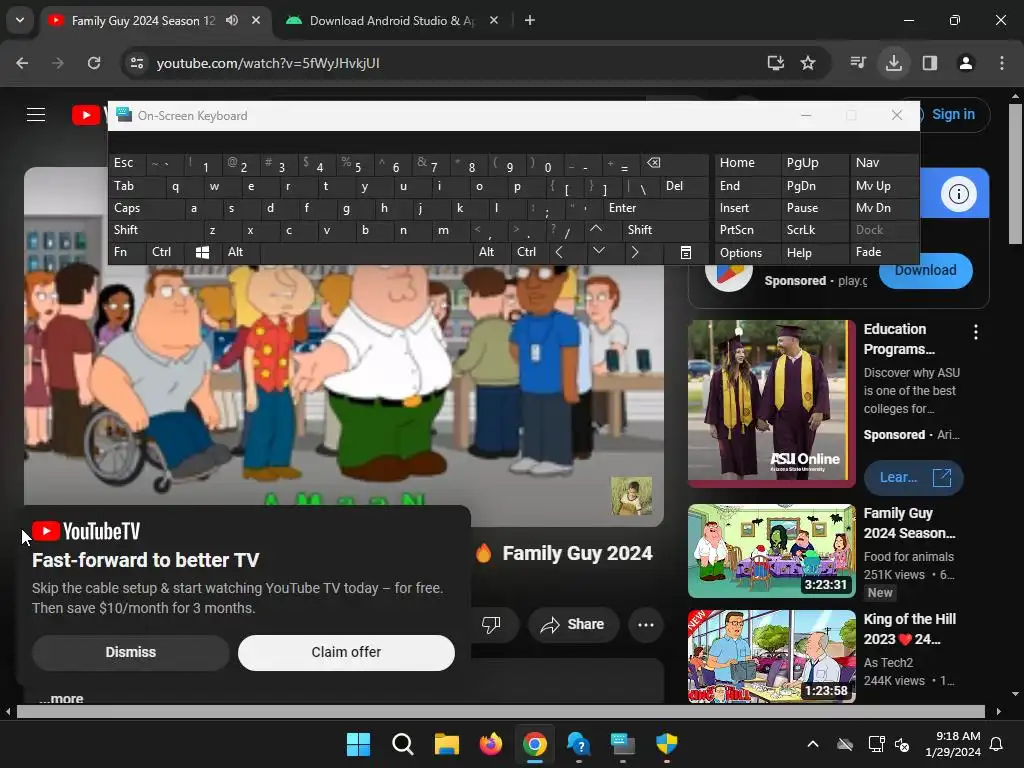The height and width of the screenshot is (768, 1024).
Task: Expand description with ...more
Action: (x=61, y=698)
